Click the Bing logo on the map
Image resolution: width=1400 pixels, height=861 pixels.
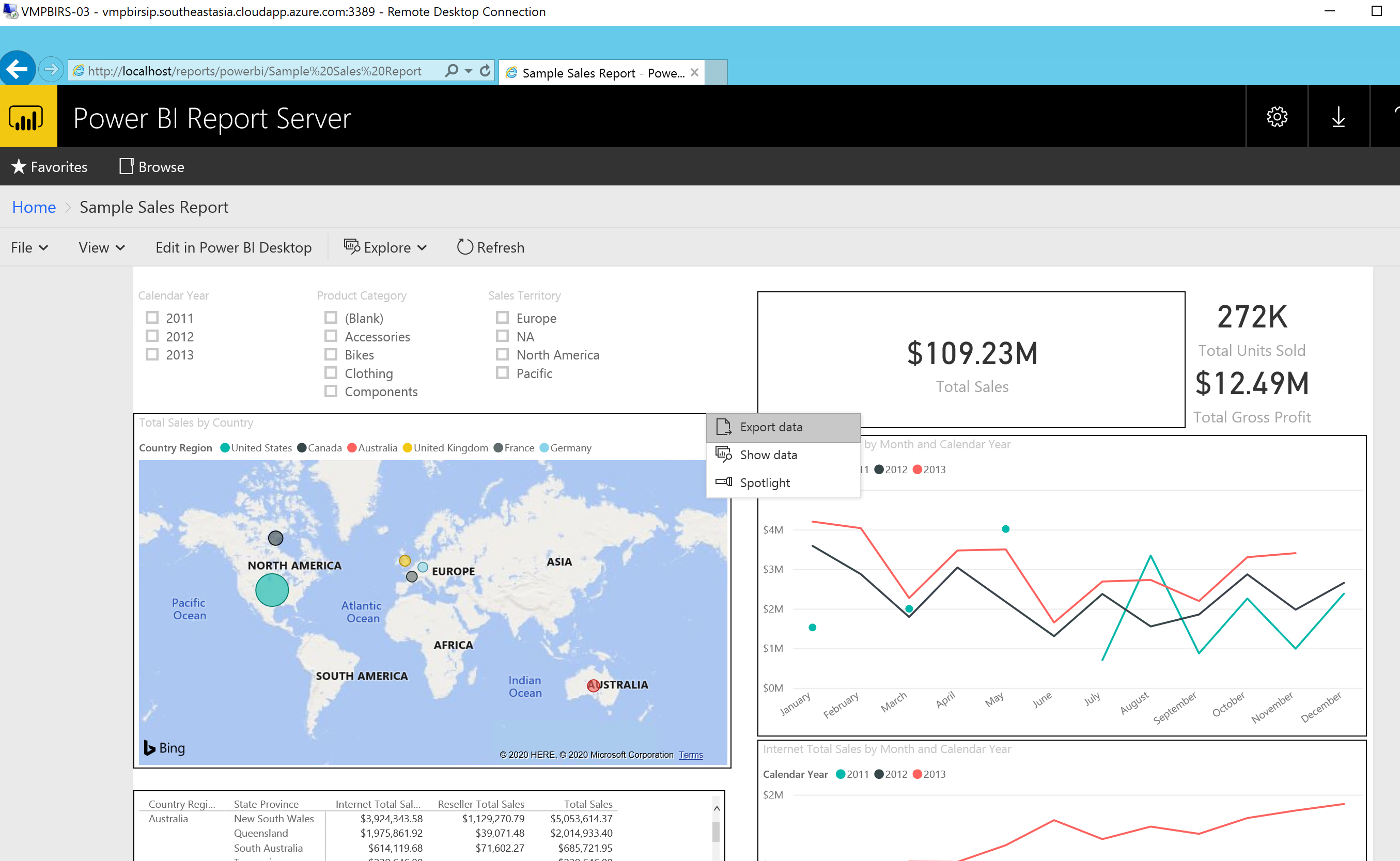pyautogui.click(x=164, y=748)
